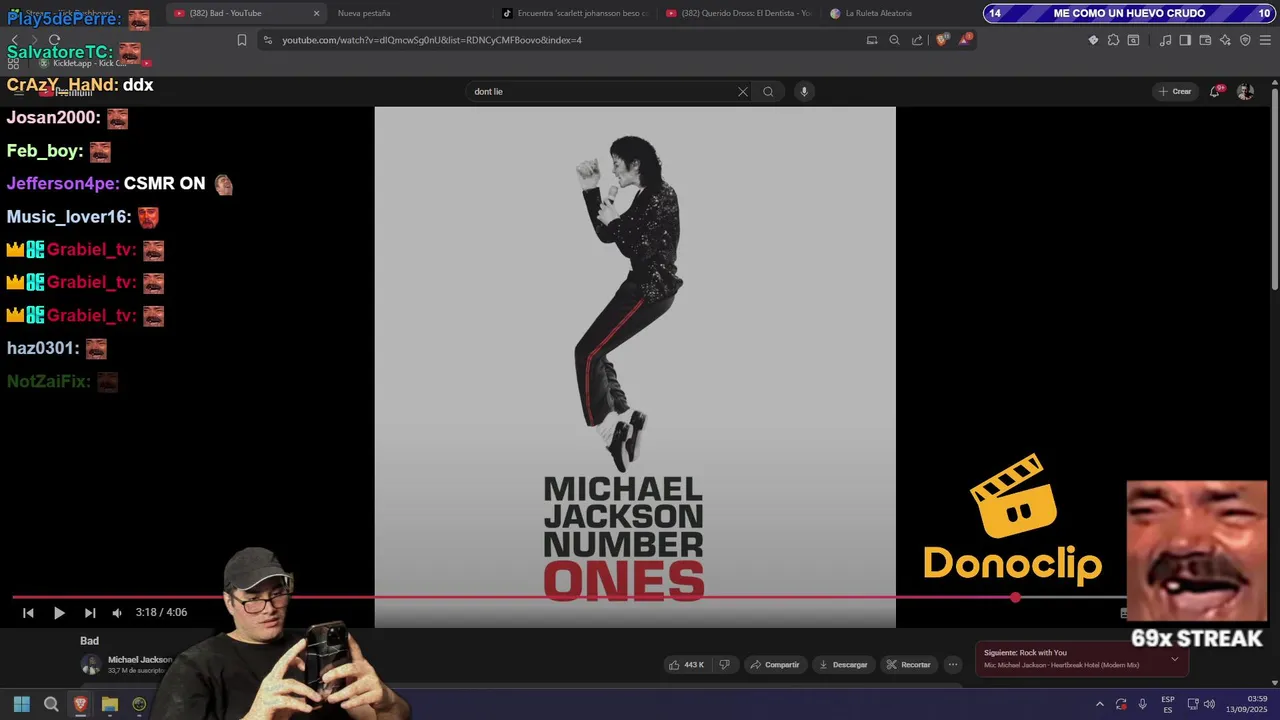Open Leo AI sparkle icon
Image resolution: width=1280 pixels, height=720 pixels.
point(1225,40)
